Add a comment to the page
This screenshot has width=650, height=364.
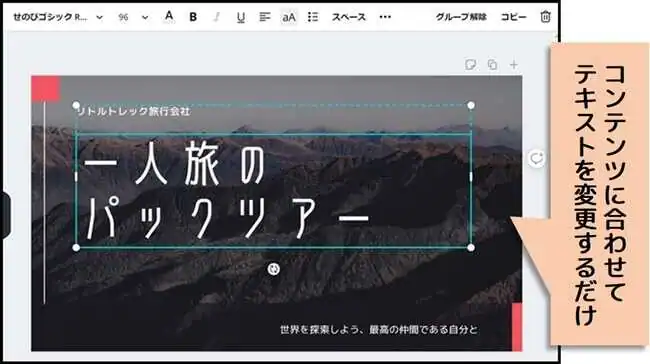pyautogui.click(x=470, y=64)
